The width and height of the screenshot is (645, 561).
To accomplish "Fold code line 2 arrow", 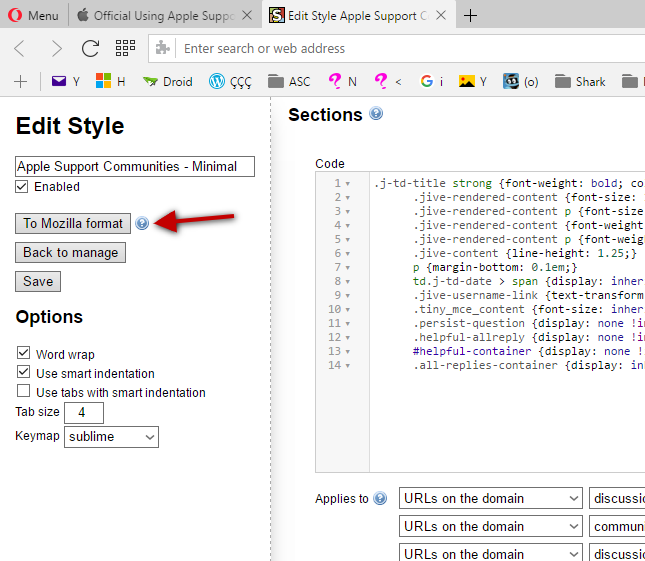I will click(x=348, y=198).
